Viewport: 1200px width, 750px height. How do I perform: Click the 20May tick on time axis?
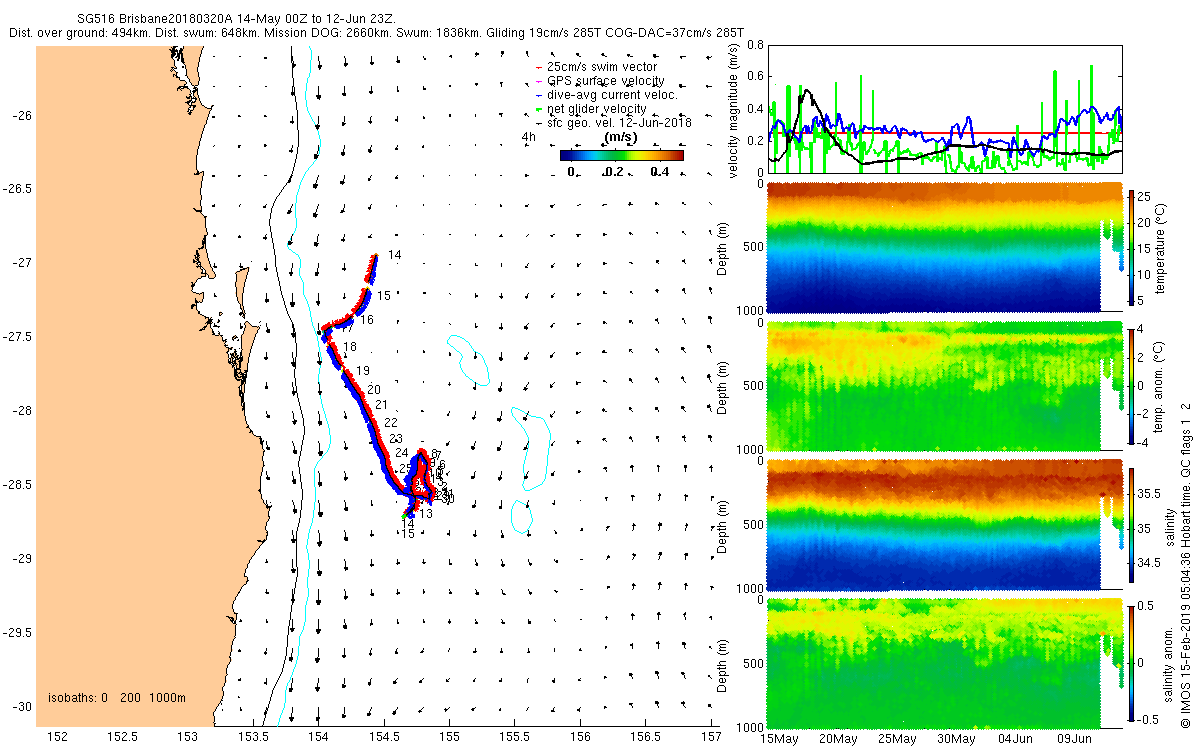point(838,739)
